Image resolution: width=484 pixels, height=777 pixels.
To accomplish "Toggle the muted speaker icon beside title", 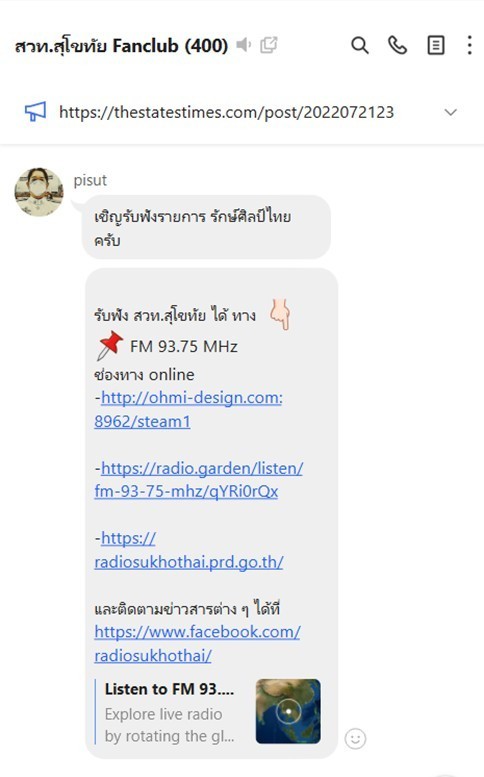I will 243,45.
